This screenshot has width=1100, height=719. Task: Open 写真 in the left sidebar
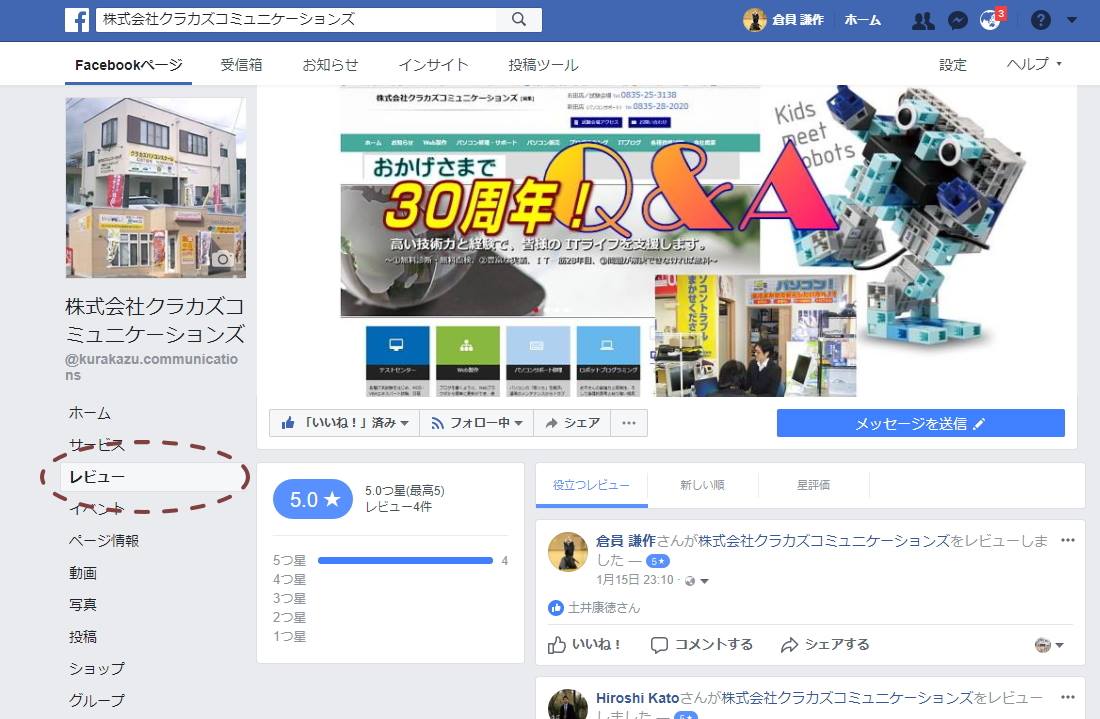click(83, 605)
